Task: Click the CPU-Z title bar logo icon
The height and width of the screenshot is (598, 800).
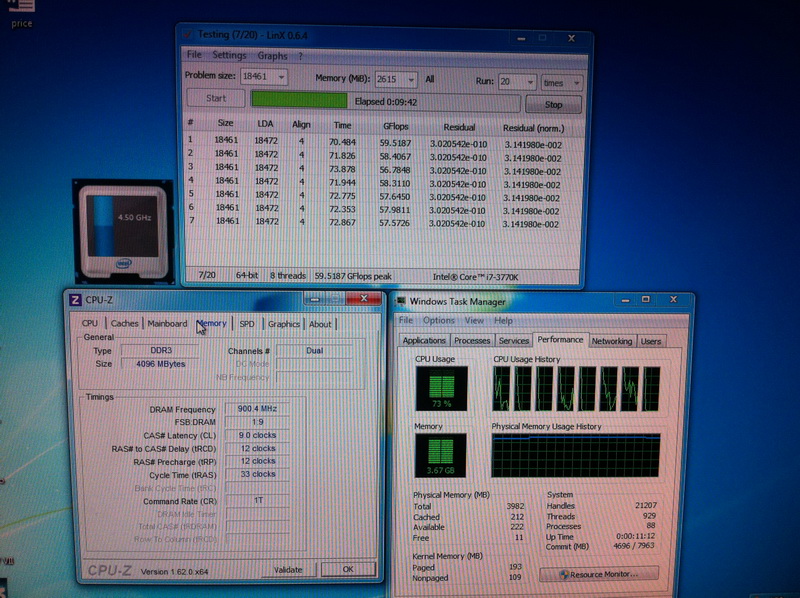Action: [74, 298]
